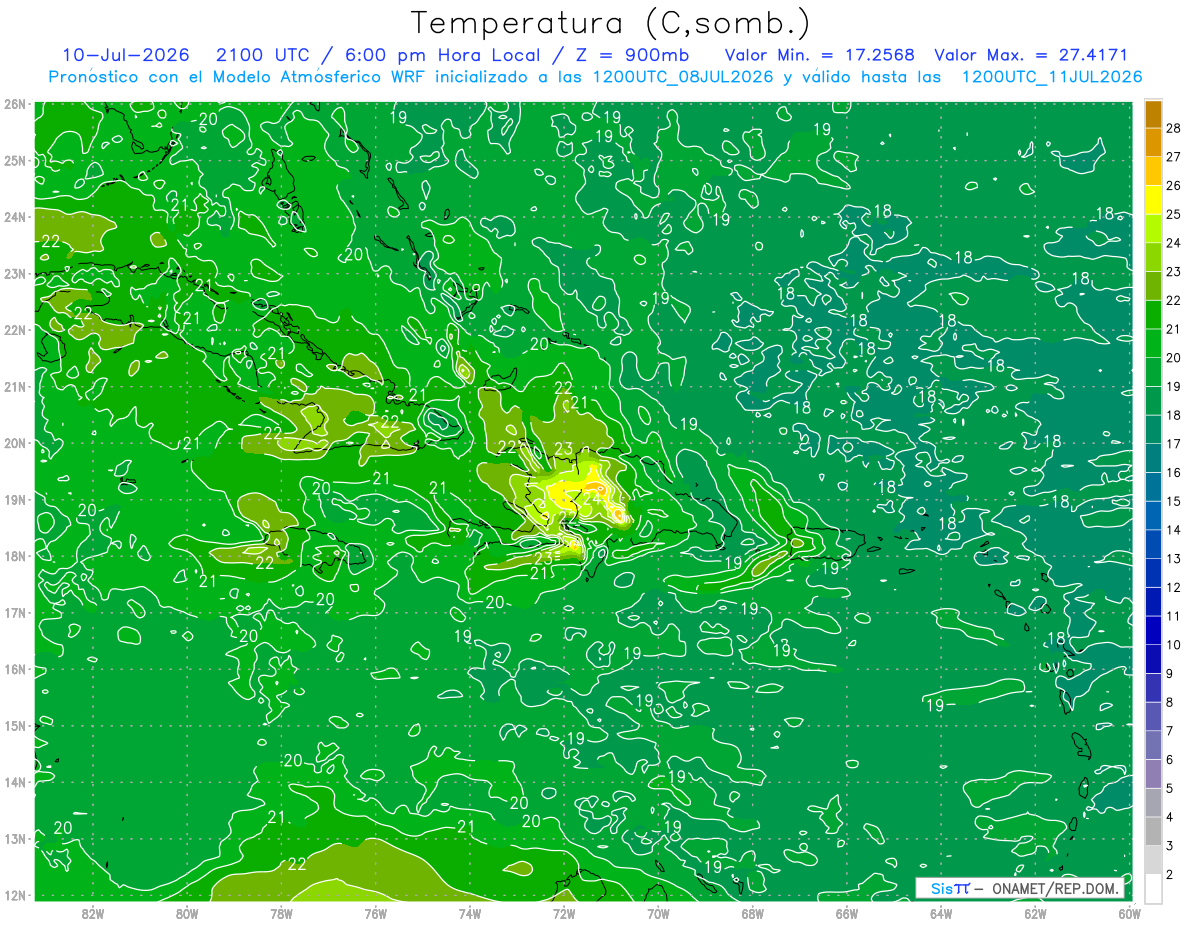Pick the color bar segment between 18 and 19
The width and height of the screenshot is (1200, 927).
click(x=1153, y=402)
